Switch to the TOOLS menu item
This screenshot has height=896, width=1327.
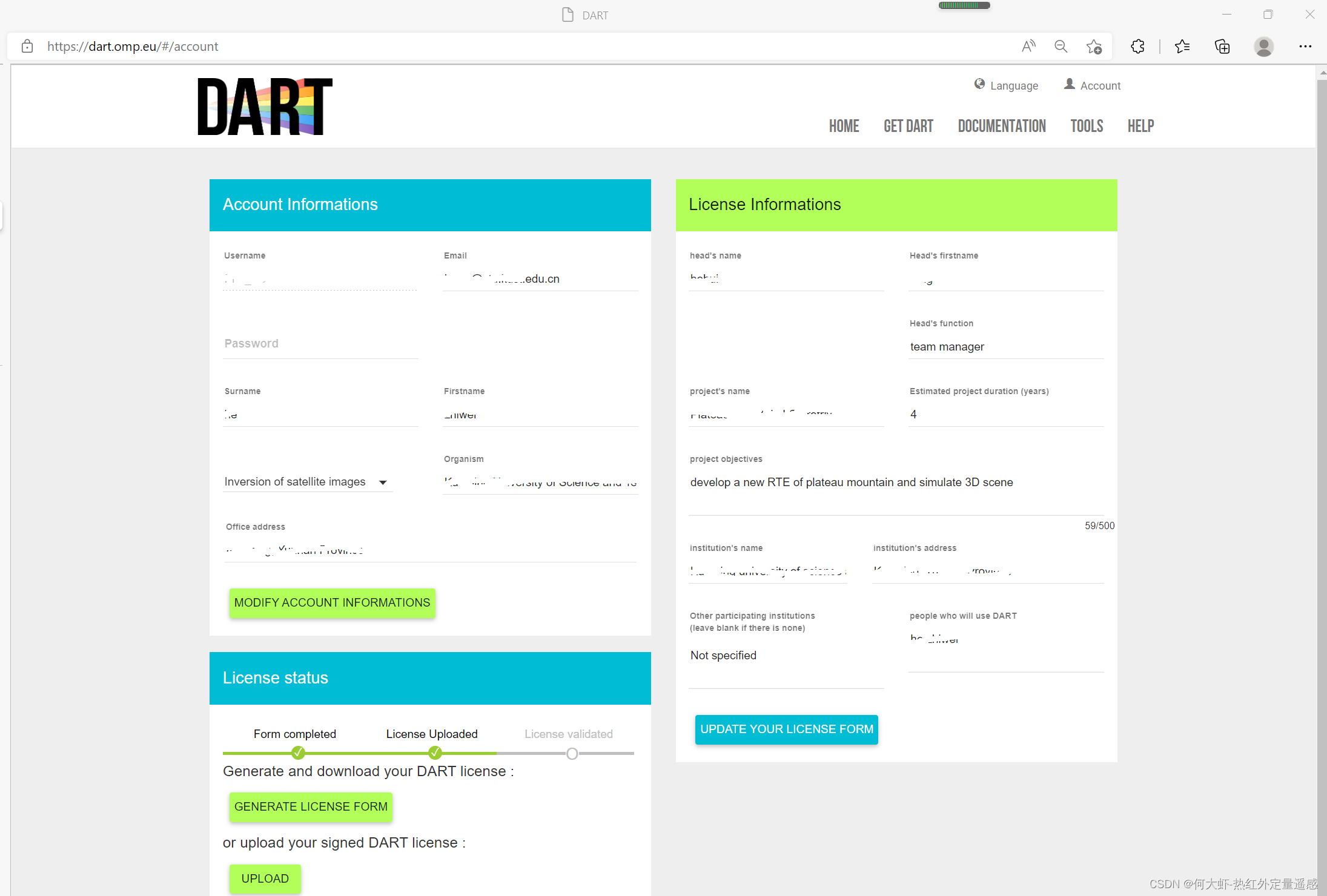[1086, 126]
